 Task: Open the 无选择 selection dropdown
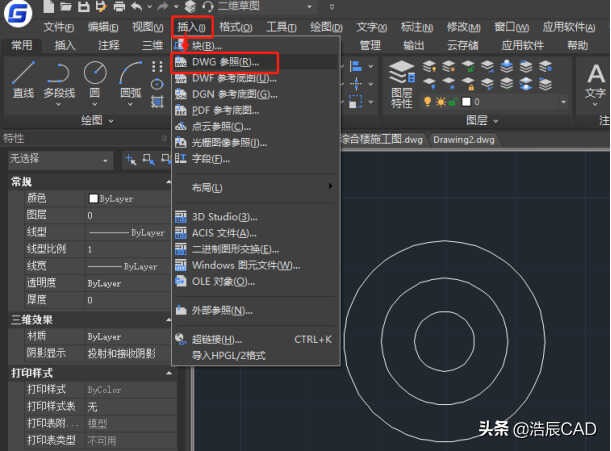(x=61, y=159)
